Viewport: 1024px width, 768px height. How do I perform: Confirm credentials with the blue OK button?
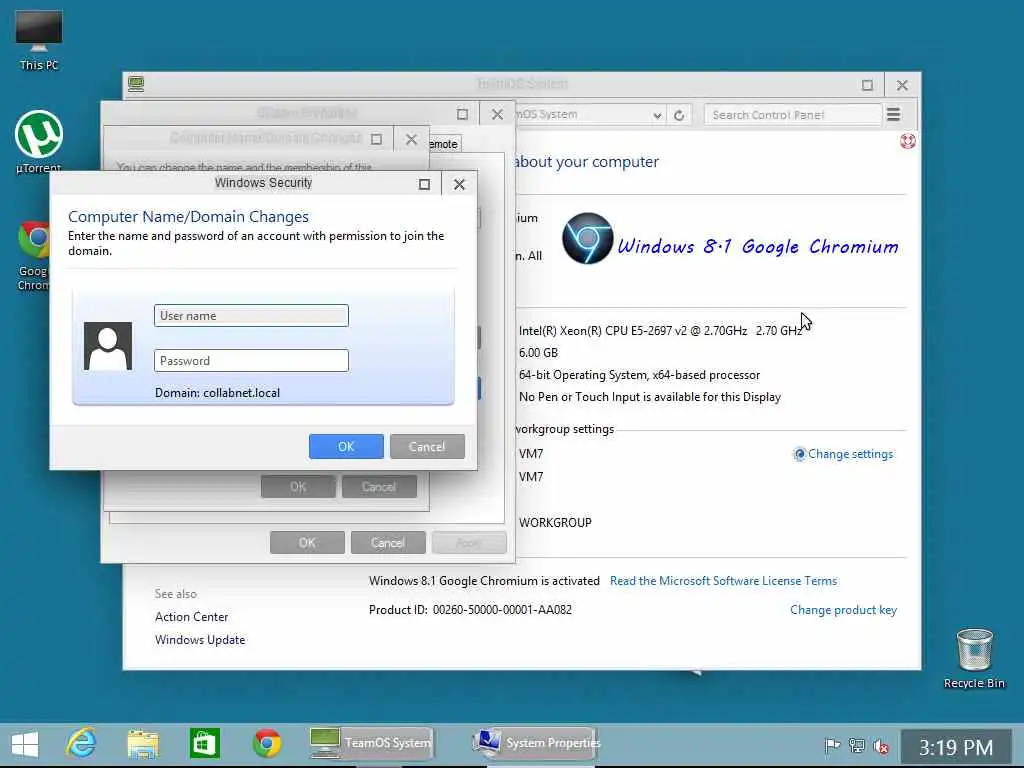346,447
